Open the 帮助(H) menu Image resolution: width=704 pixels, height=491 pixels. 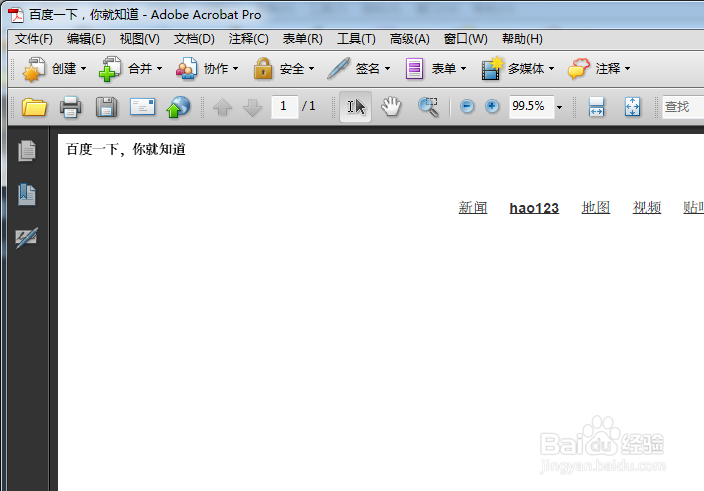pos(522,39)
